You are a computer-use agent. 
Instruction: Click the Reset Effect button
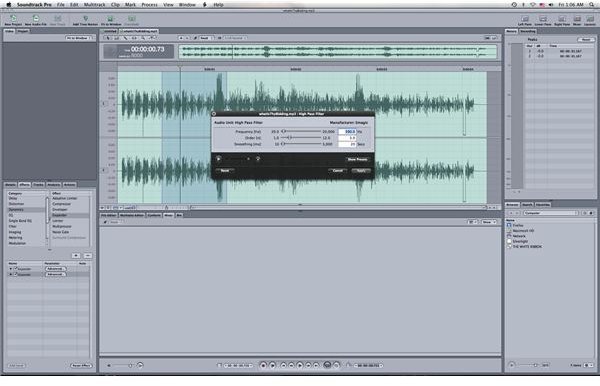tap(81, 365)
